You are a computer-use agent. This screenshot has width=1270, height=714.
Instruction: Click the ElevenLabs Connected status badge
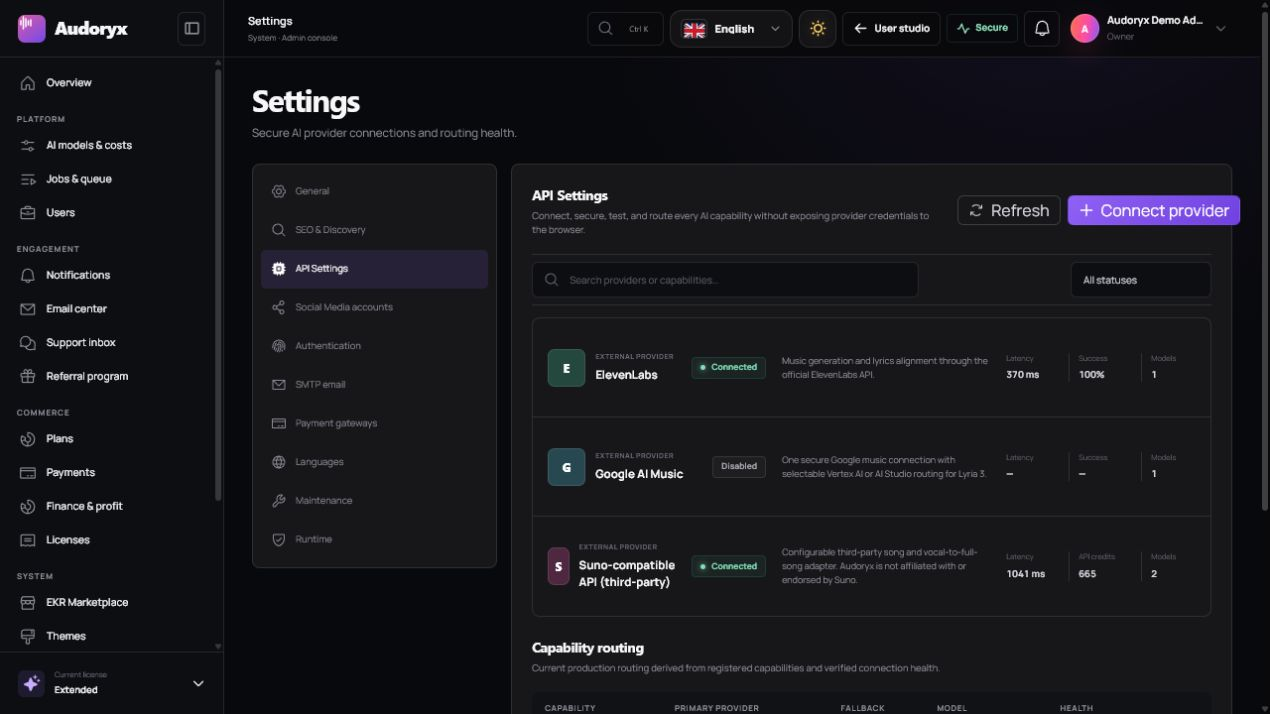pyautogui.click(x=728, y=367)
